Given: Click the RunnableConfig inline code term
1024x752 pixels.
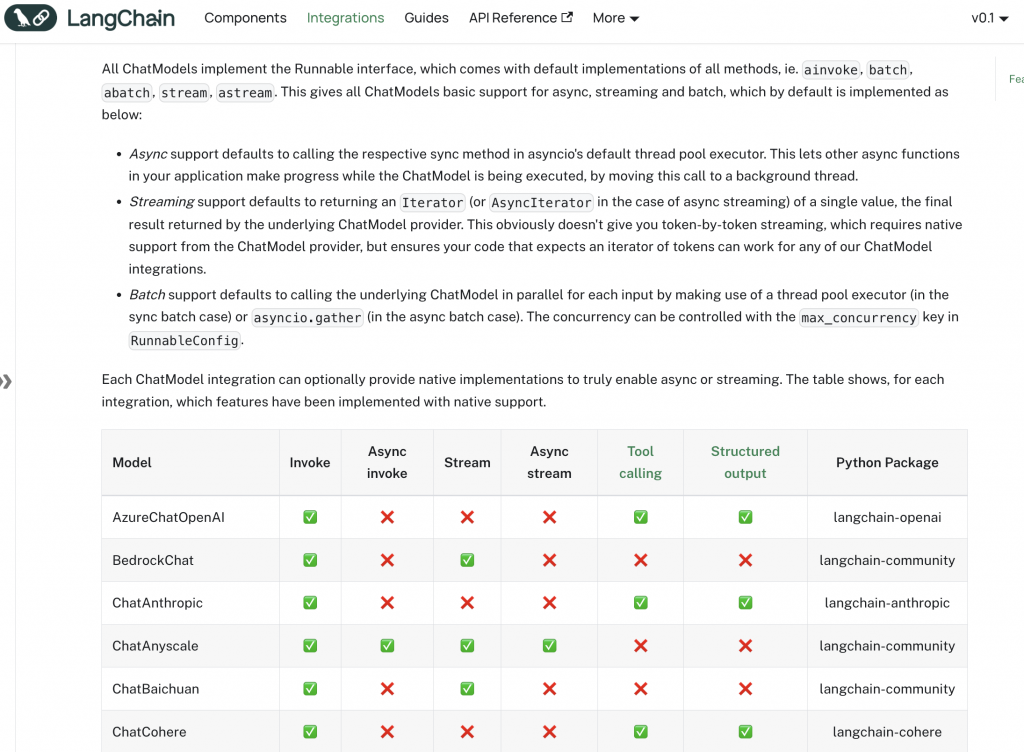Looking at the screenshot, I should (x=185, y=340).
